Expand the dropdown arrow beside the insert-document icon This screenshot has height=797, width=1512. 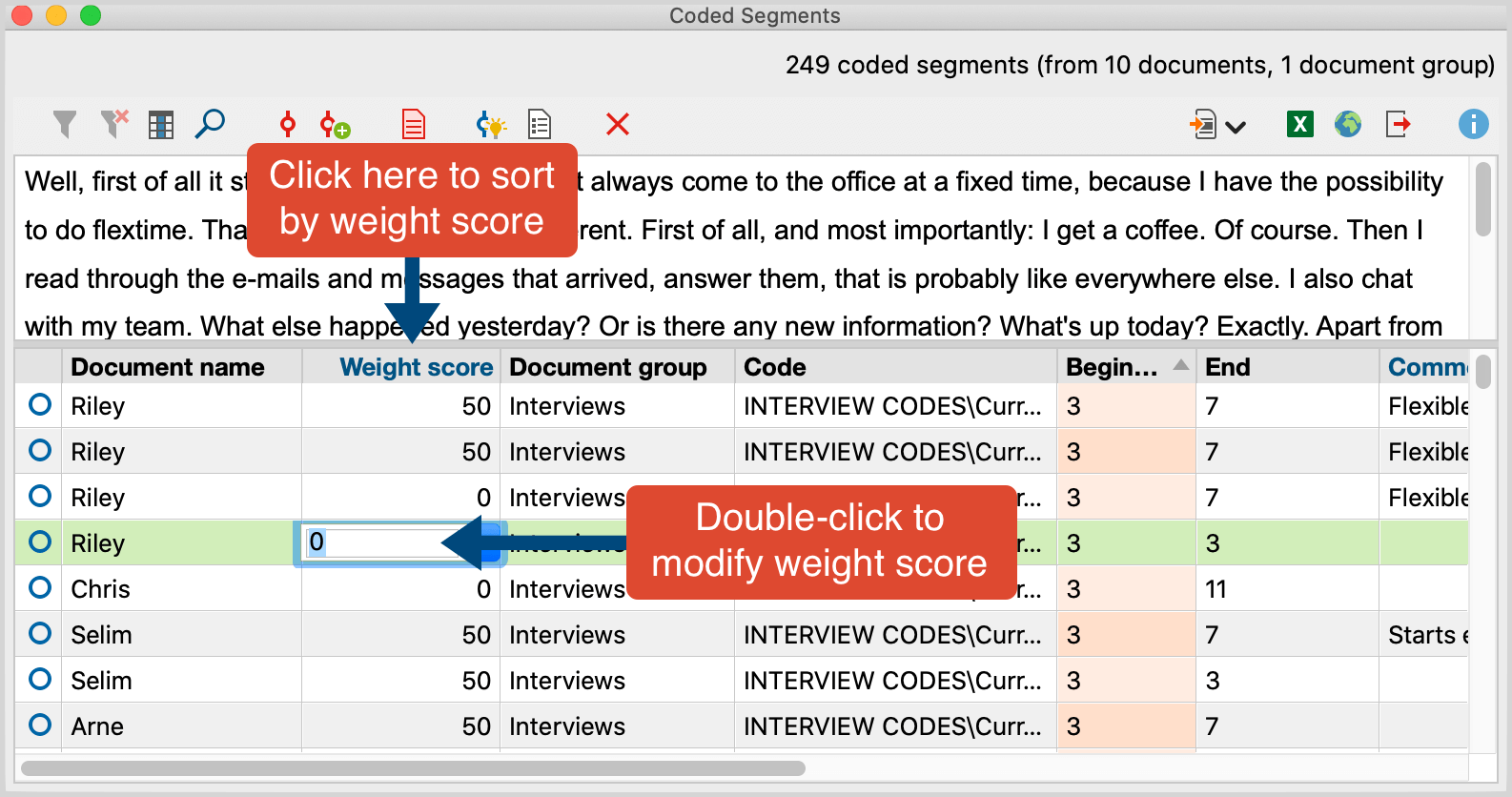pos(1236,127)
